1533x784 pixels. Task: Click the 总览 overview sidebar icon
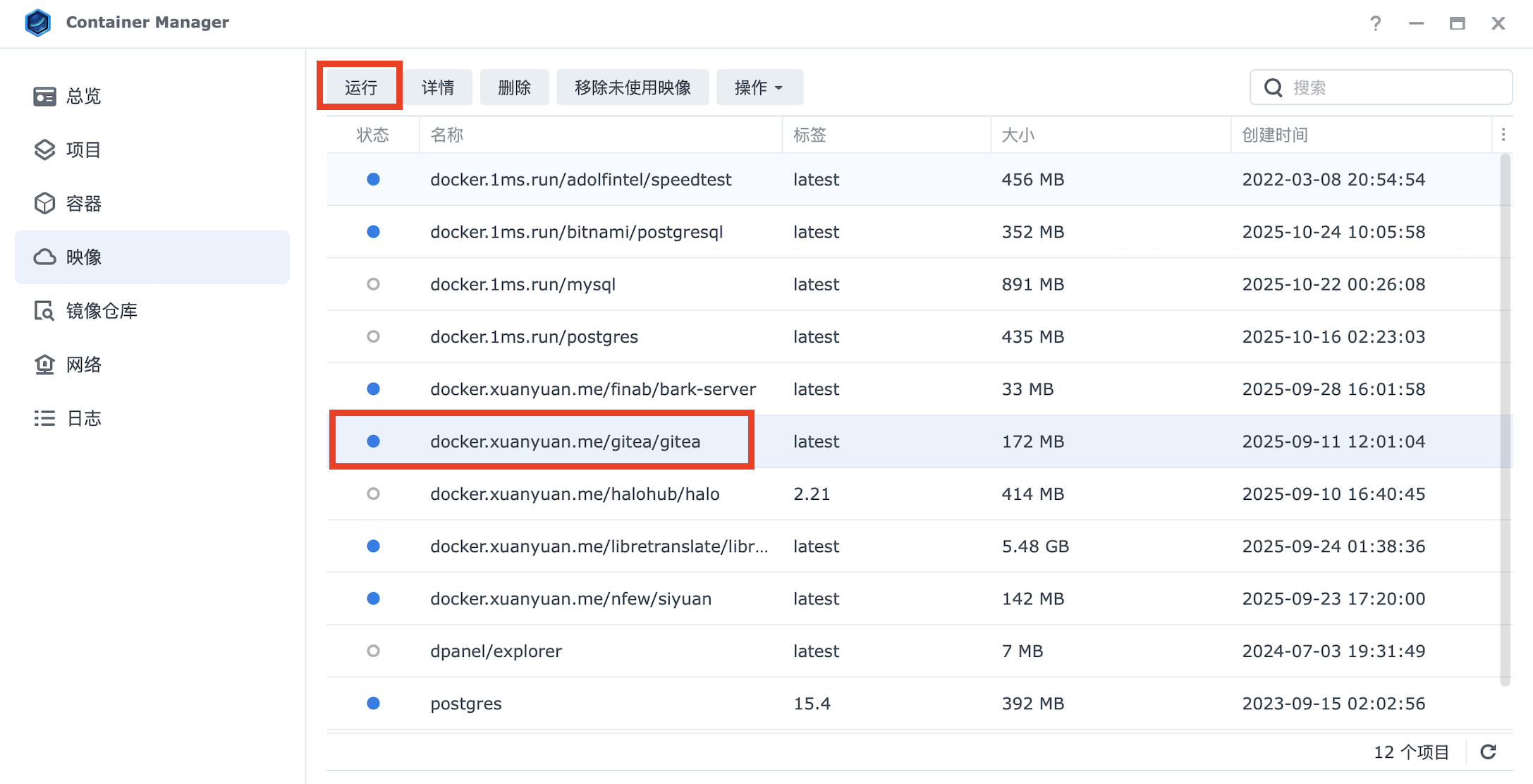pos(44,96)
